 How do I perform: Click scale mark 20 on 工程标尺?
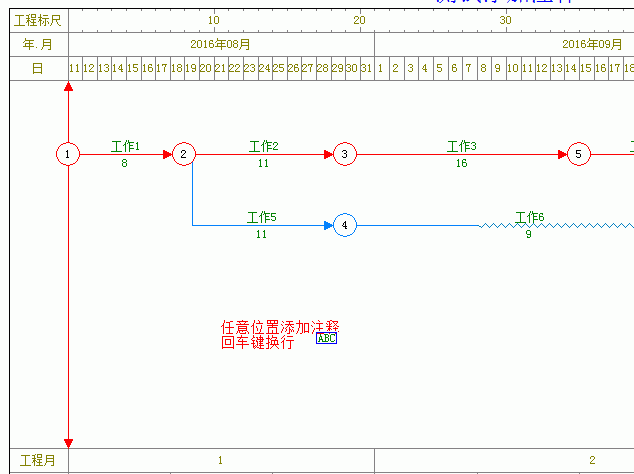tap(359, 20)
